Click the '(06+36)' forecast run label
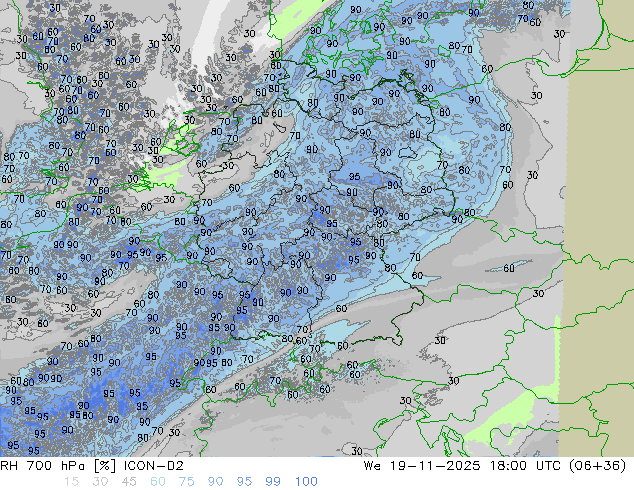Viewport: 634px width, 490px height. pyautogui.click(x=597, y=466)
